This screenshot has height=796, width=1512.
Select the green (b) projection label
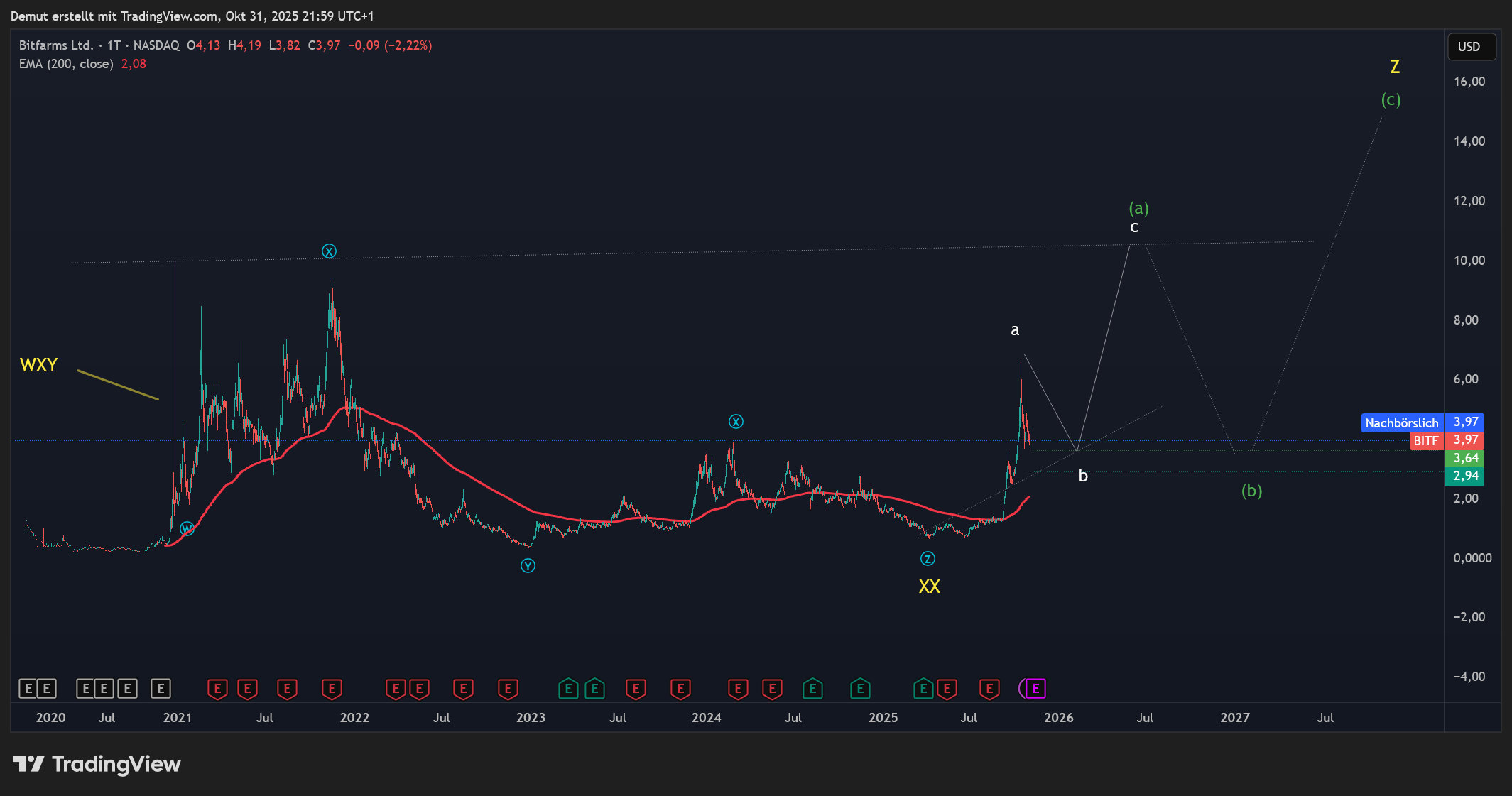1251,491
